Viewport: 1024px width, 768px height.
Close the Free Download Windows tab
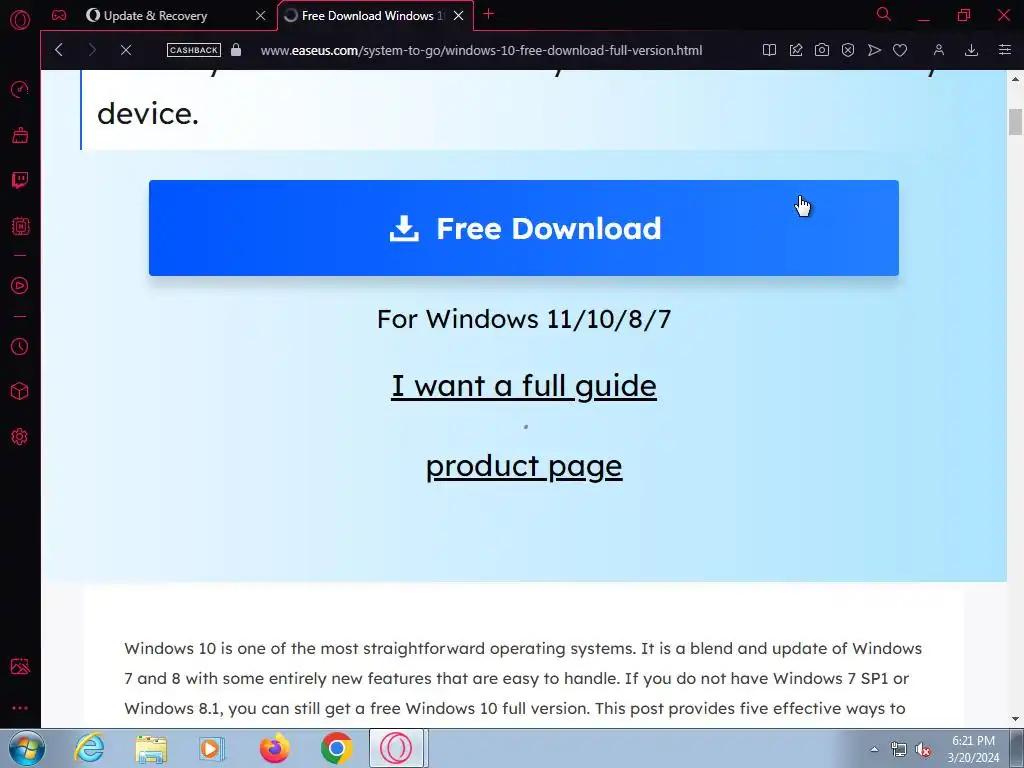(x=458, y=16)
